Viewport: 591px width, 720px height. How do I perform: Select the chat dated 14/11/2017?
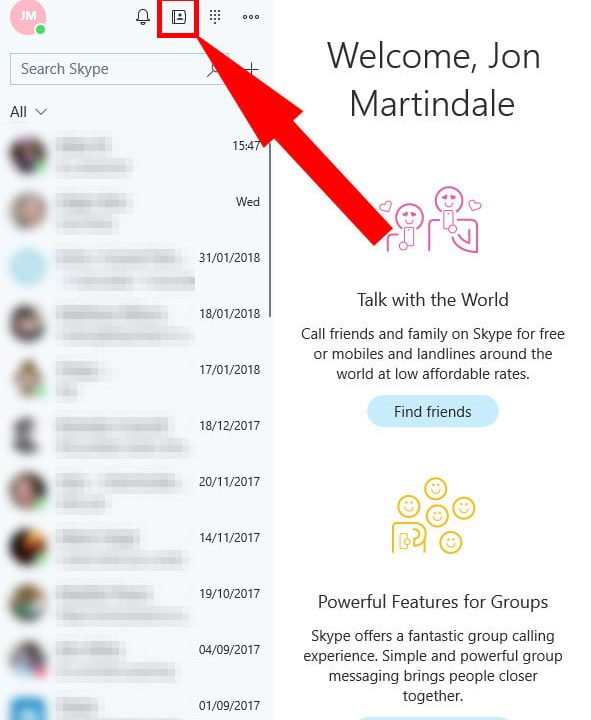pyautogui.click(x=135, y=548)
